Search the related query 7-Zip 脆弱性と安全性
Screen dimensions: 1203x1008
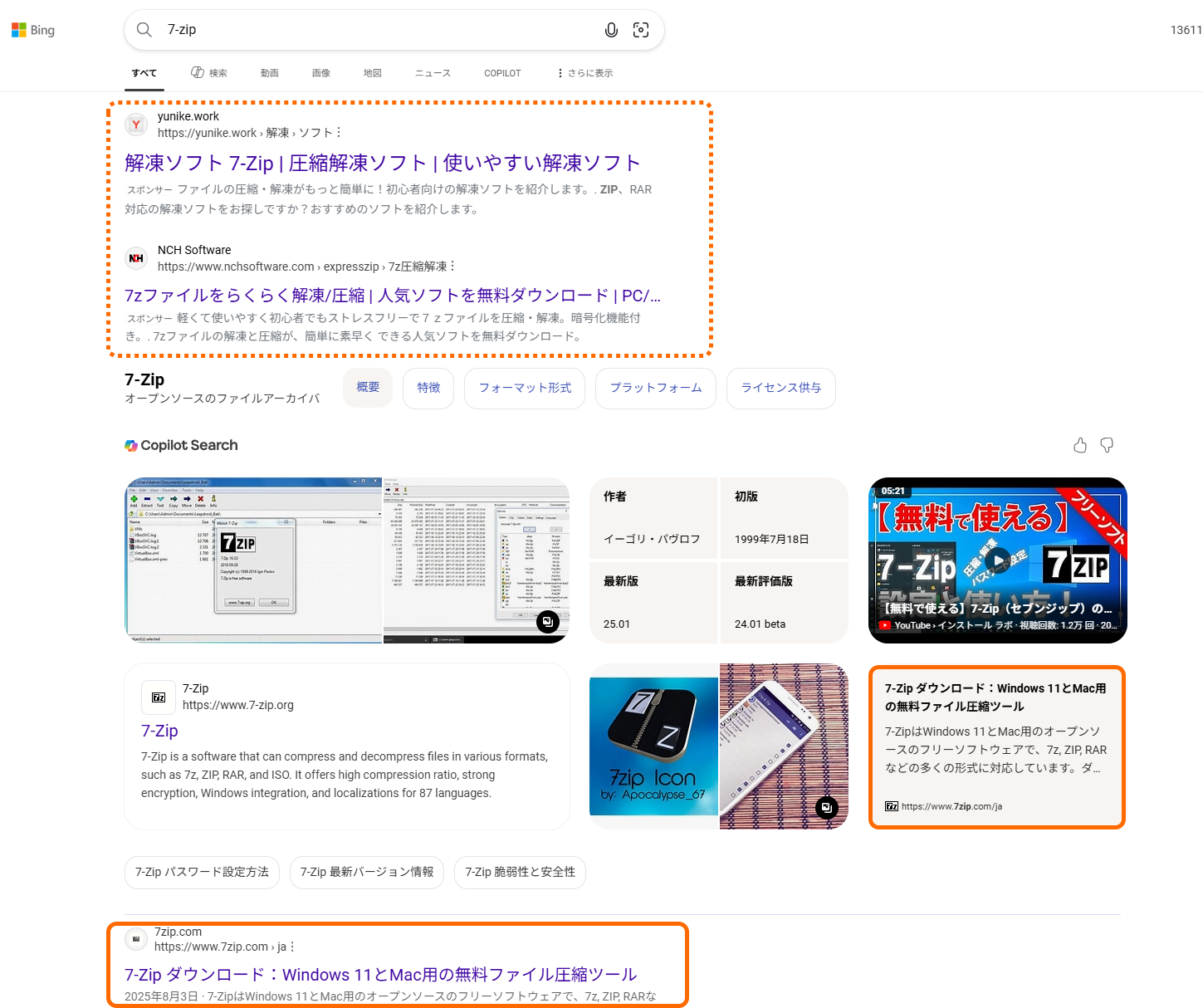click(520, 873)
